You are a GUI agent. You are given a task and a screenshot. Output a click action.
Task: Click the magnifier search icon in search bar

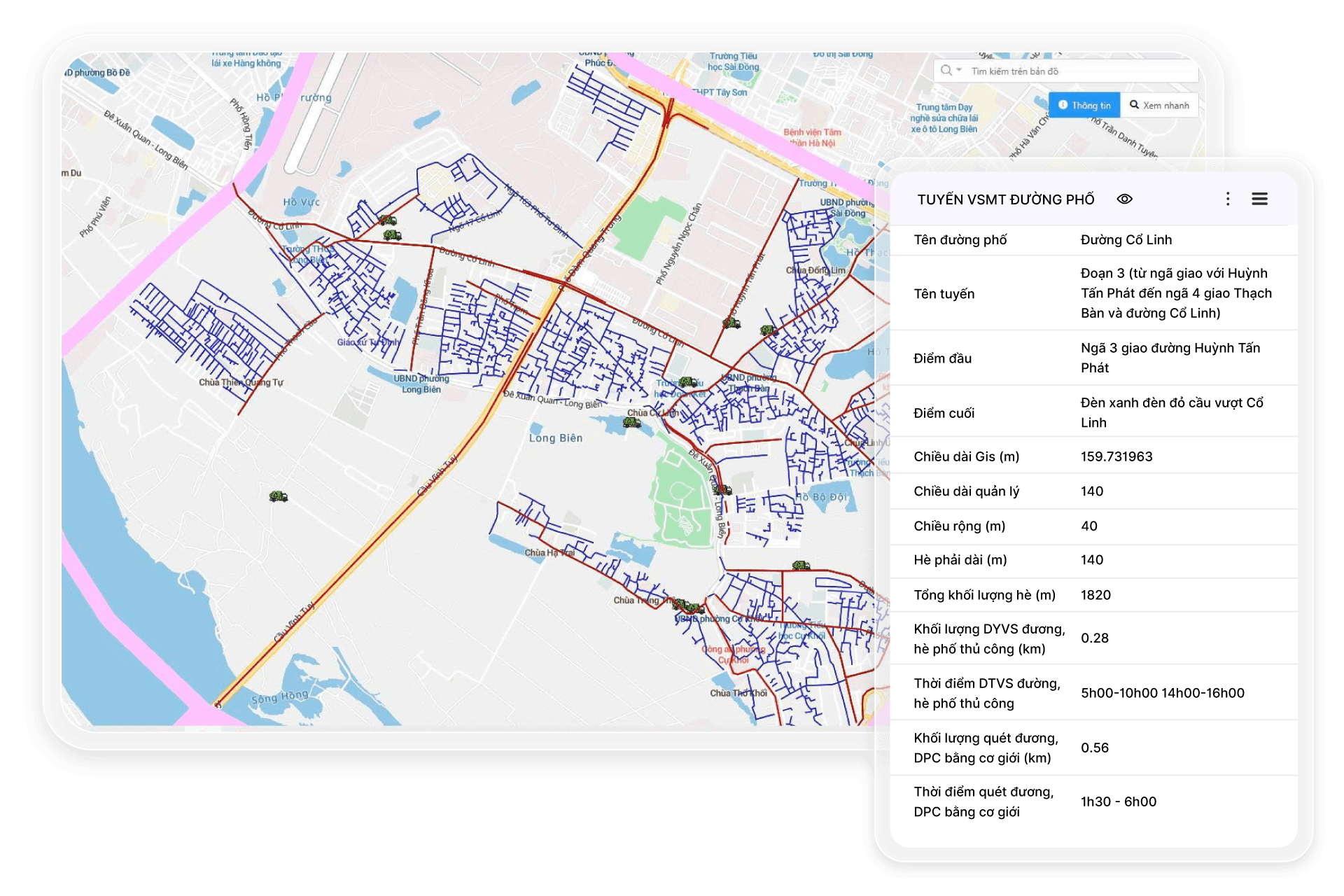click(x=946, y=71)
